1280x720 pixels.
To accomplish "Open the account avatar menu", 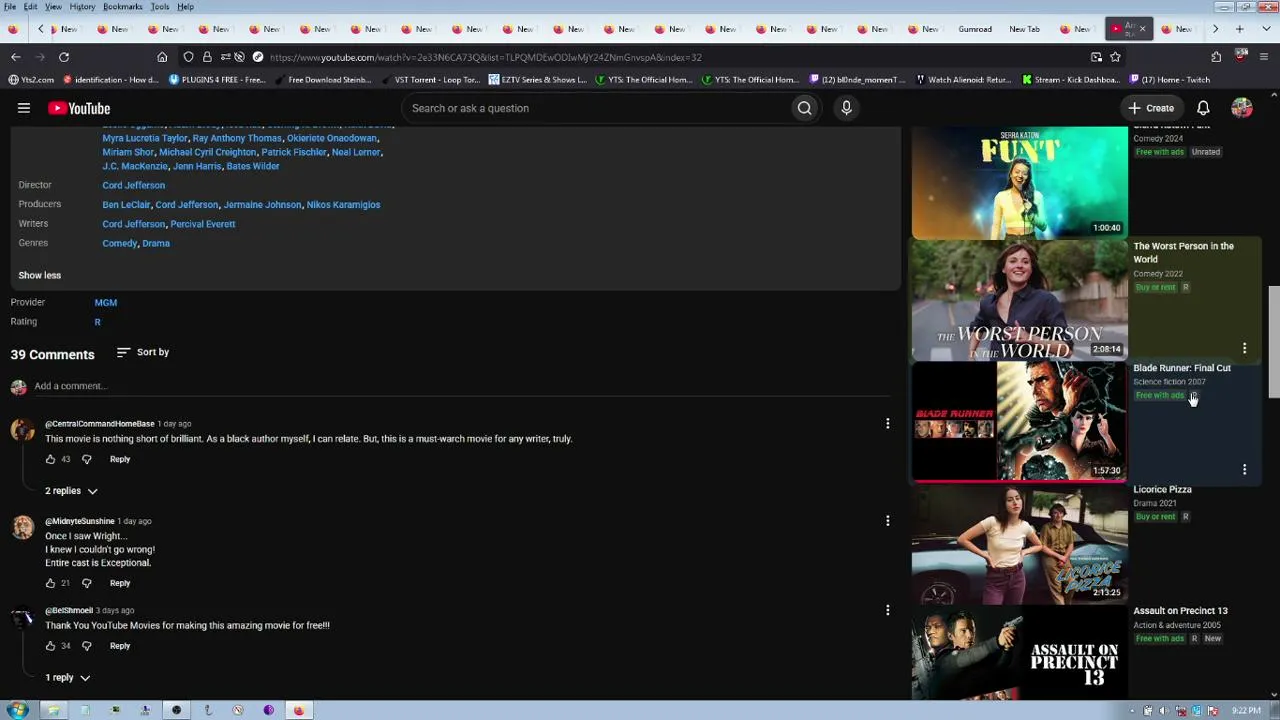I will [1242, 108].
